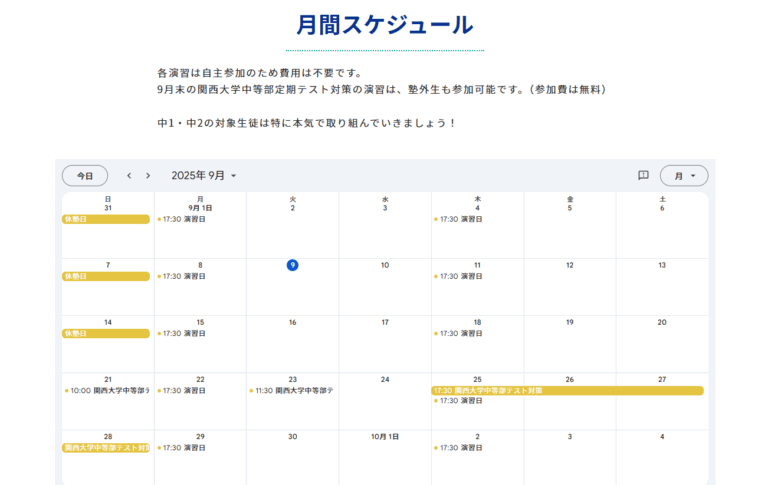
Task: Open 17:30 演習日 event on October 2
Action: (458, 448)
